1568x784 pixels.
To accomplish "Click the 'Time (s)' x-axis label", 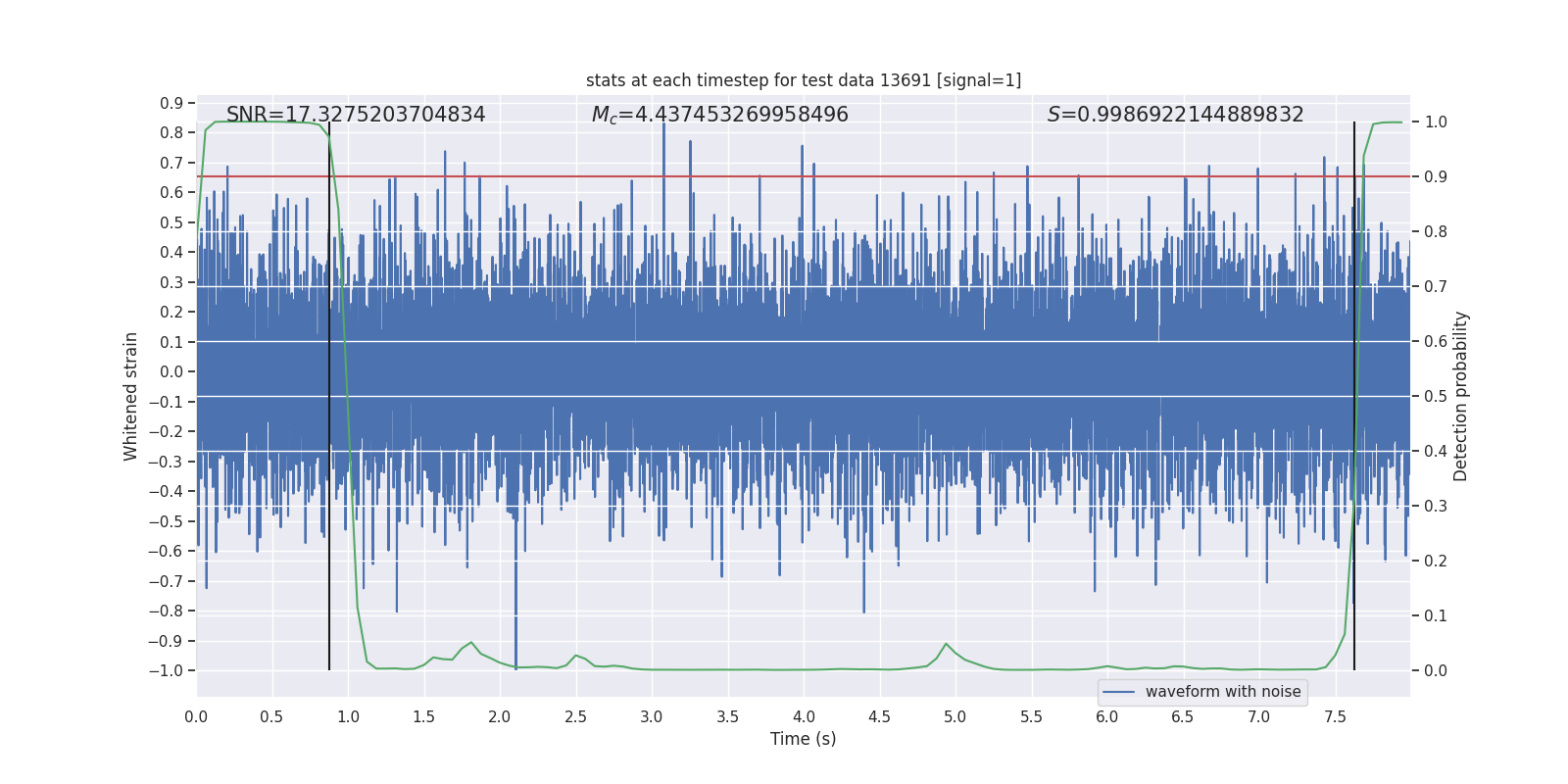I will tap(804, 739).
